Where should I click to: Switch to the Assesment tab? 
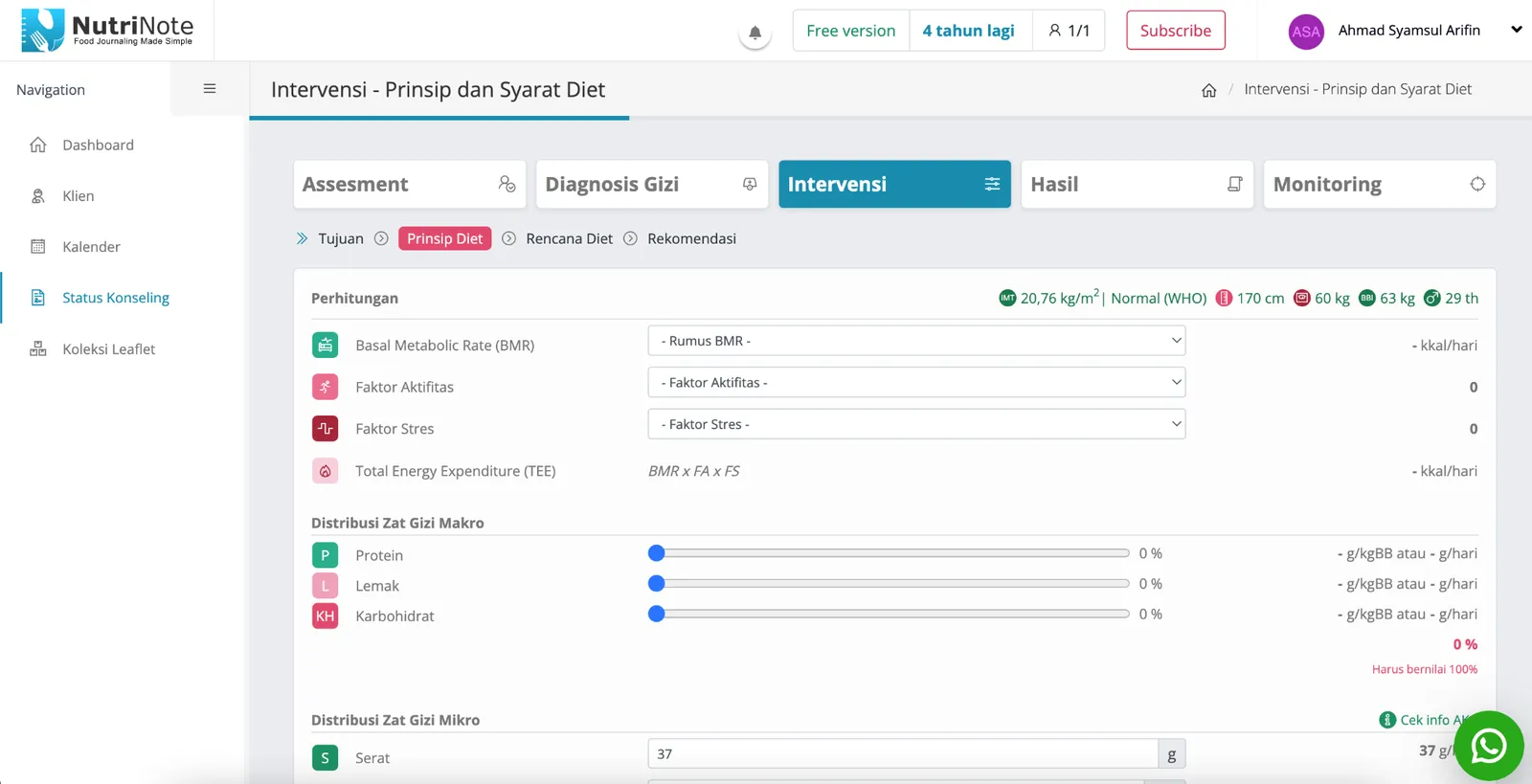[x=410, y=184]
